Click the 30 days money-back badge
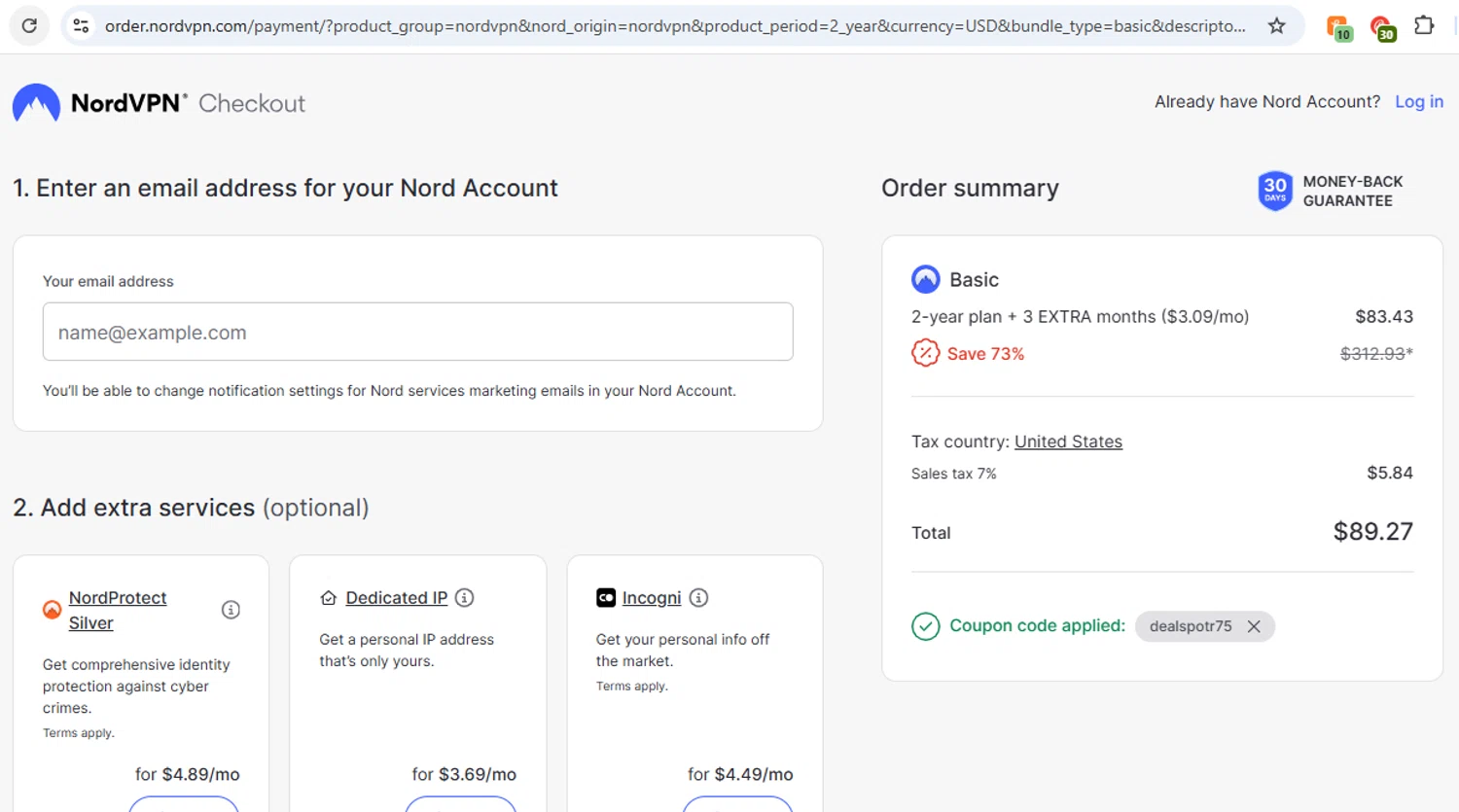Image resolution: width=1459 pixels, height=812 pixels. click(x=1275, y=191)
